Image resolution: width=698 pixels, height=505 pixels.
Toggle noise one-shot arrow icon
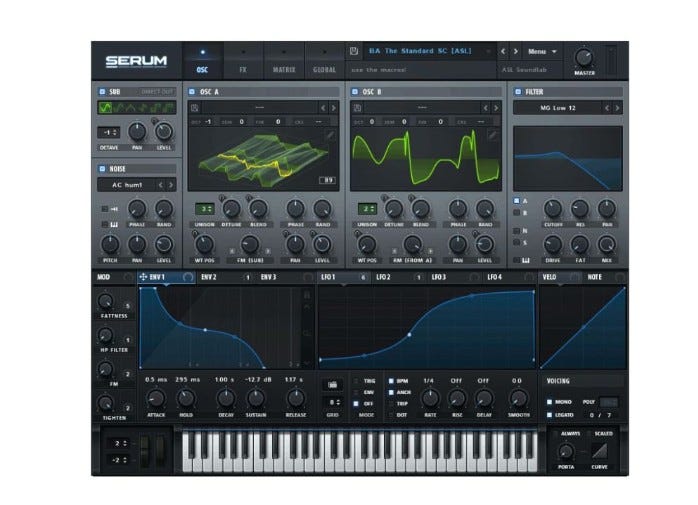[x=114, y=209]
